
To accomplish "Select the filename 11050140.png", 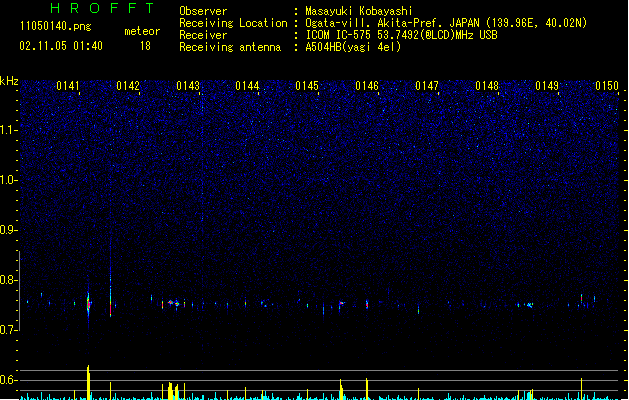I will coord(56,26).
